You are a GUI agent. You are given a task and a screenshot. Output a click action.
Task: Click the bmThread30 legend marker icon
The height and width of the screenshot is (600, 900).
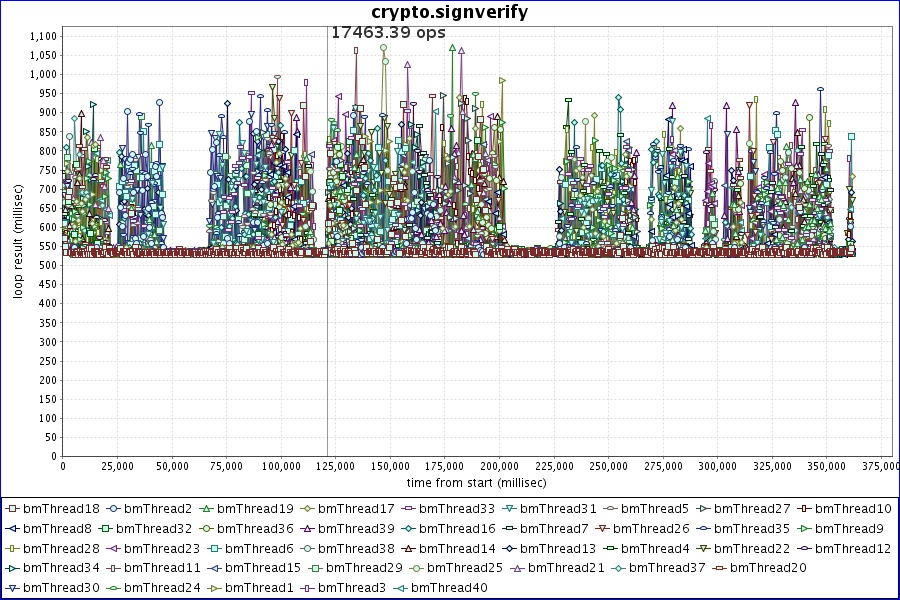12,587
